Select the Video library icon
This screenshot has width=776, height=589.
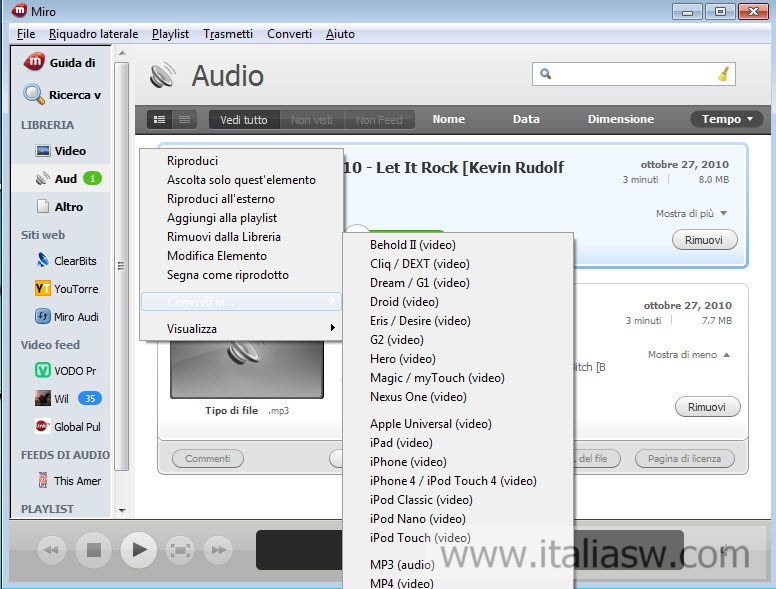43,150
